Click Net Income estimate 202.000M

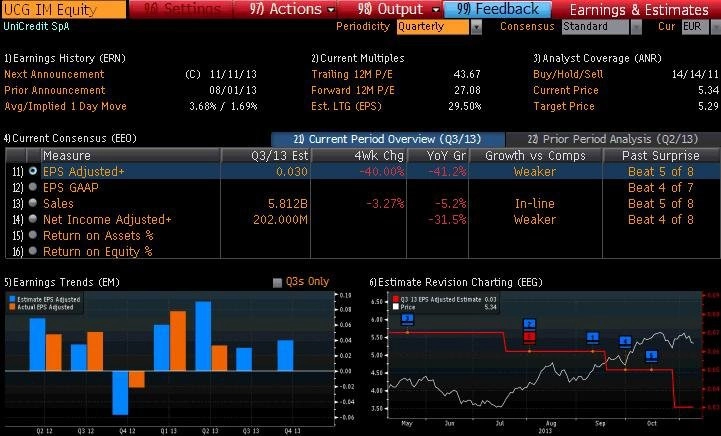pyautogui.click(x=280, y=219)
